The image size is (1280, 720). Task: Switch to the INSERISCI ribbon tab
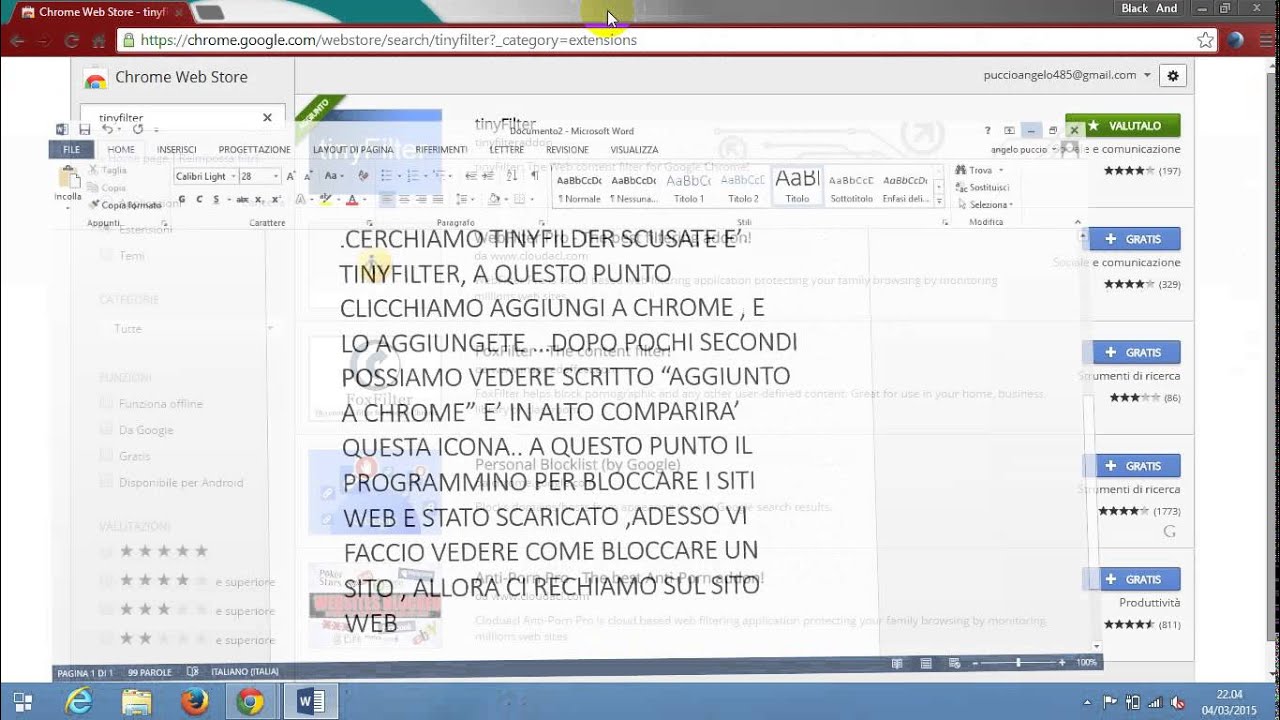coord(177,149)
